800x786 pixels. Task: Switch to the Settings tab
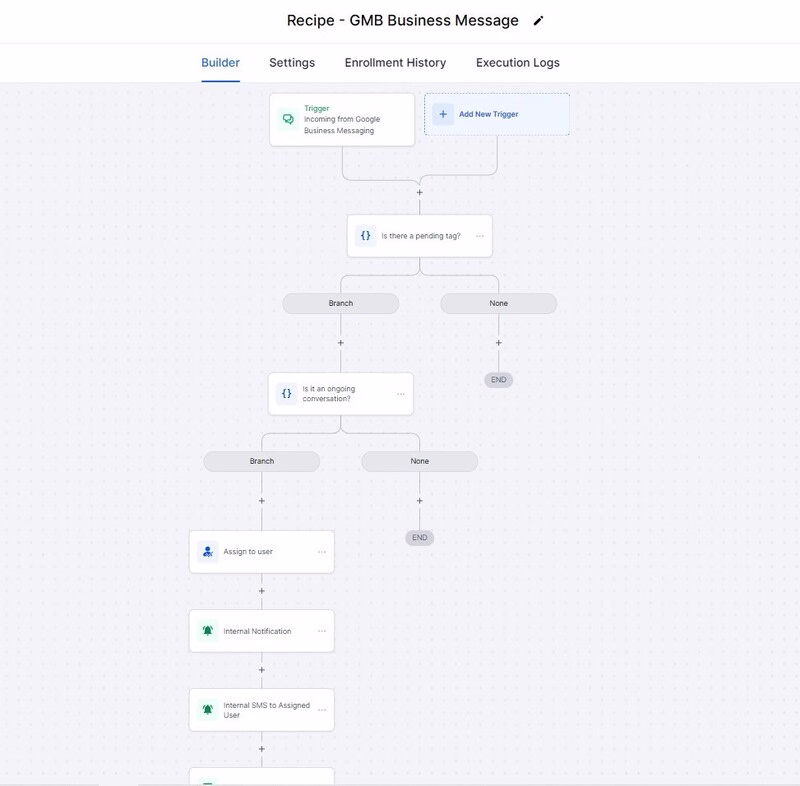tap(292, 63)
